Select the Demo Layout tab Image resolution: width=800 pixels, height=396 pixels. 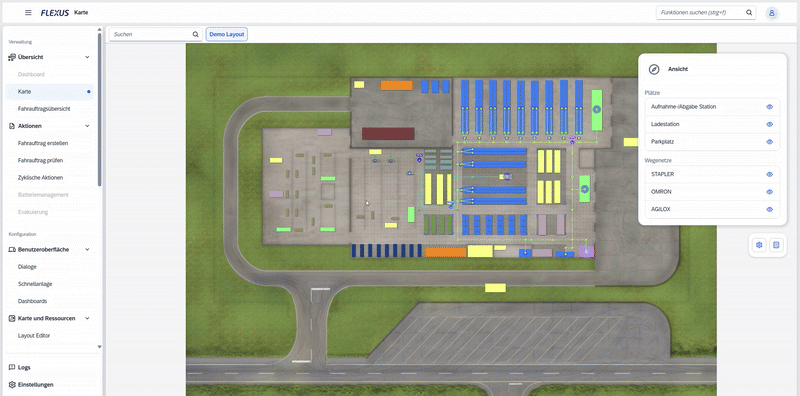227,34
